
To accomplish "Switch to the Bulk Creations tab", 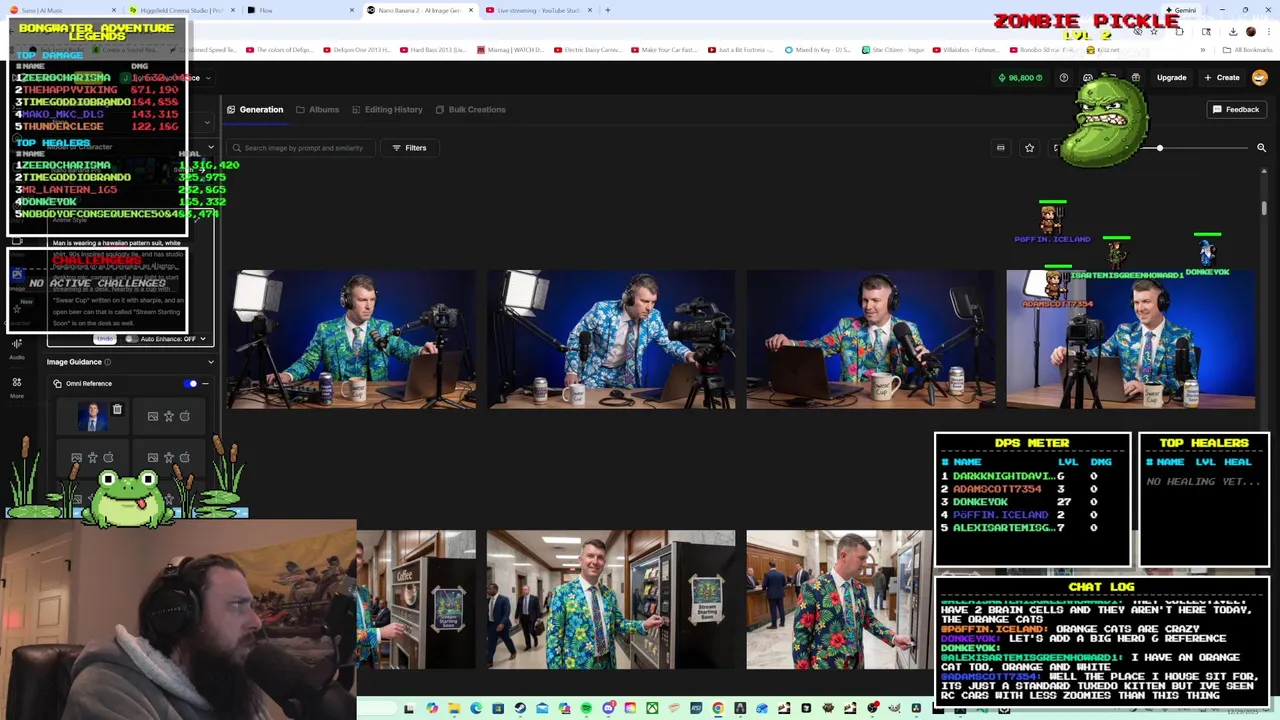I will (x=470, y=109).
